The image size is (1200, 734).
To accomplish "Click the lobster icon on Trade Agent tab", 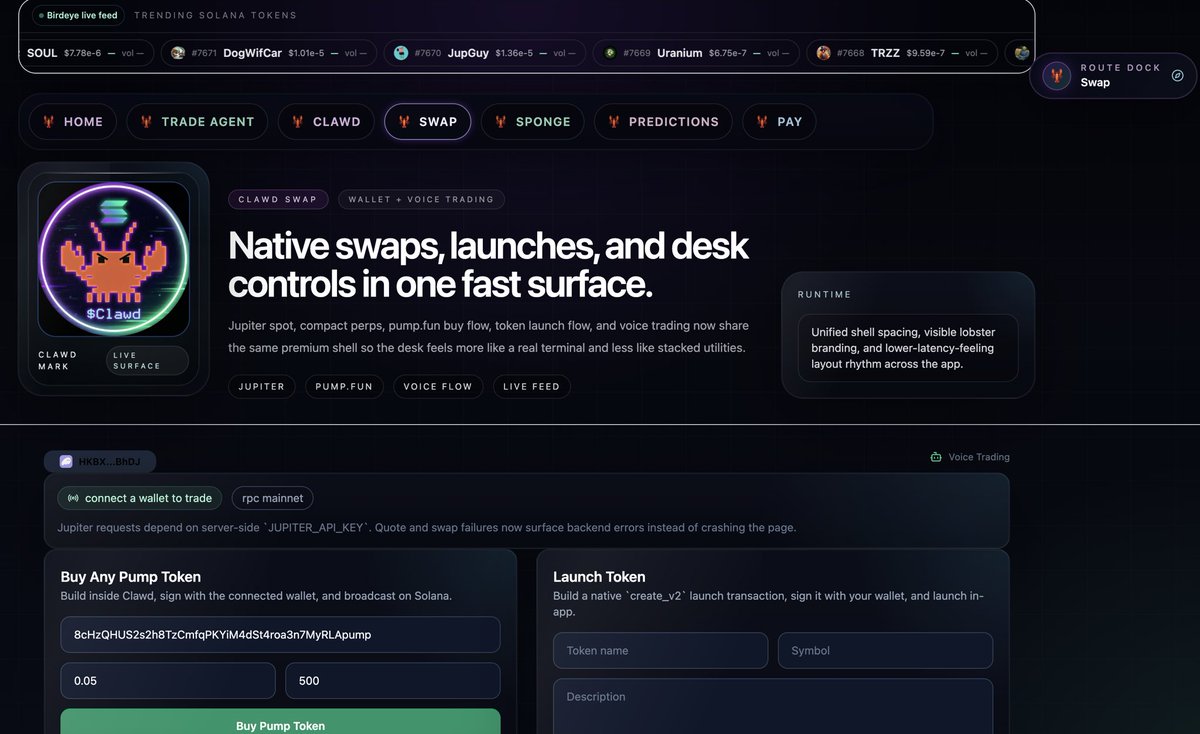I will point(146,122).
